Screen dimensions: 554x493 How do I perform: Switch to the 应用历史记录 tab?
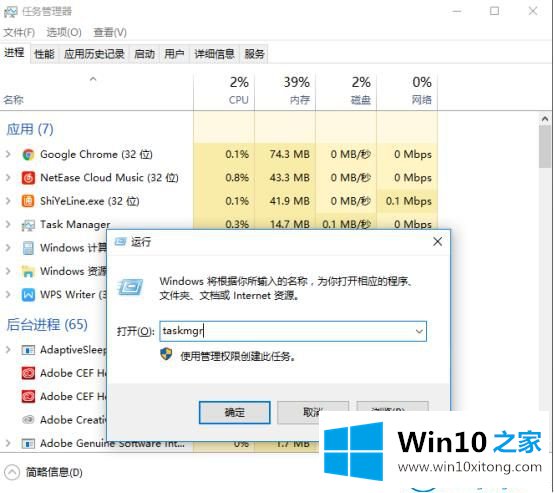click(x=94, y=54)
